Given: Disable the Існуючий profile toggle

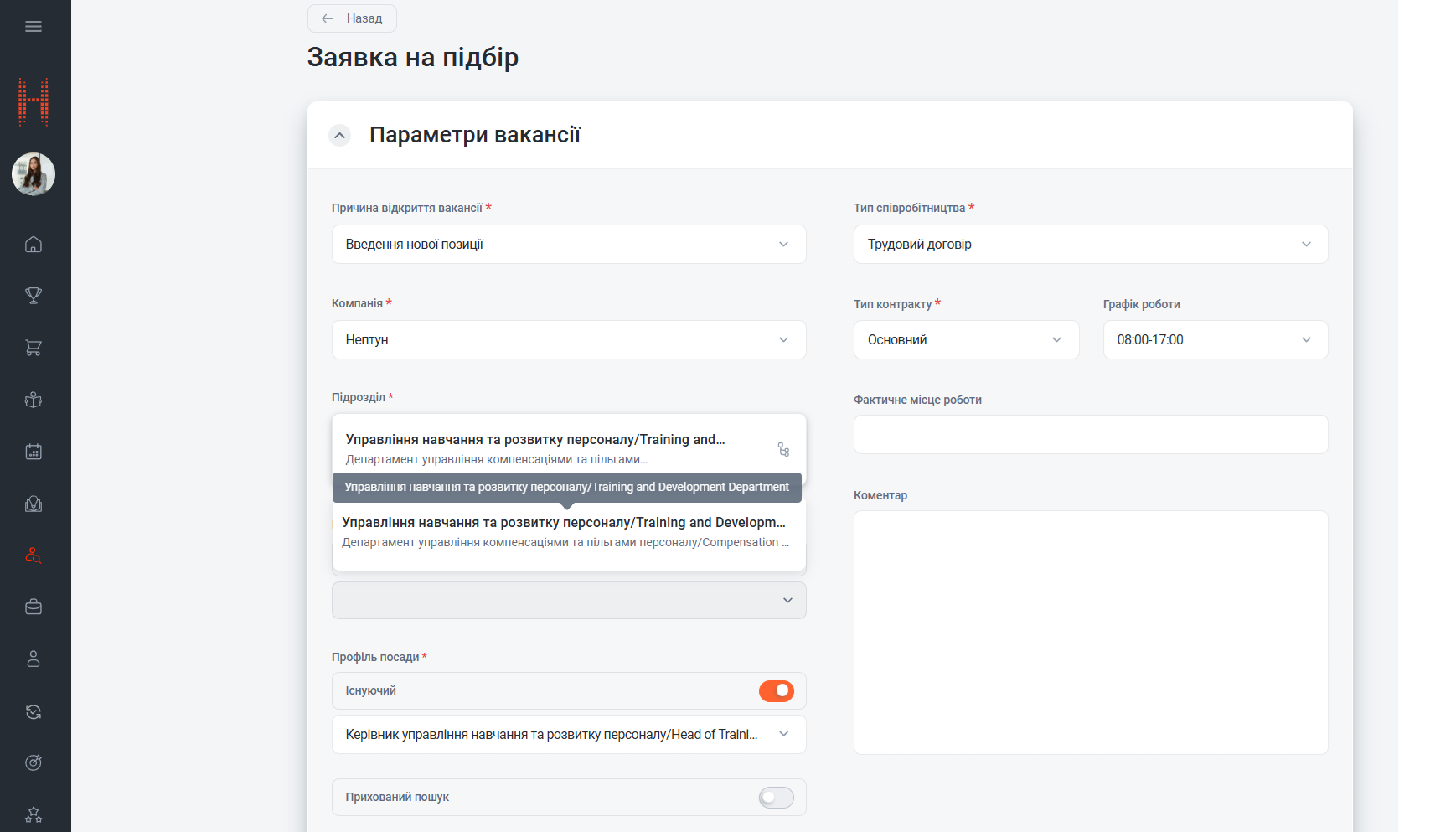Looking at the screenshot, I should [777, 690].
